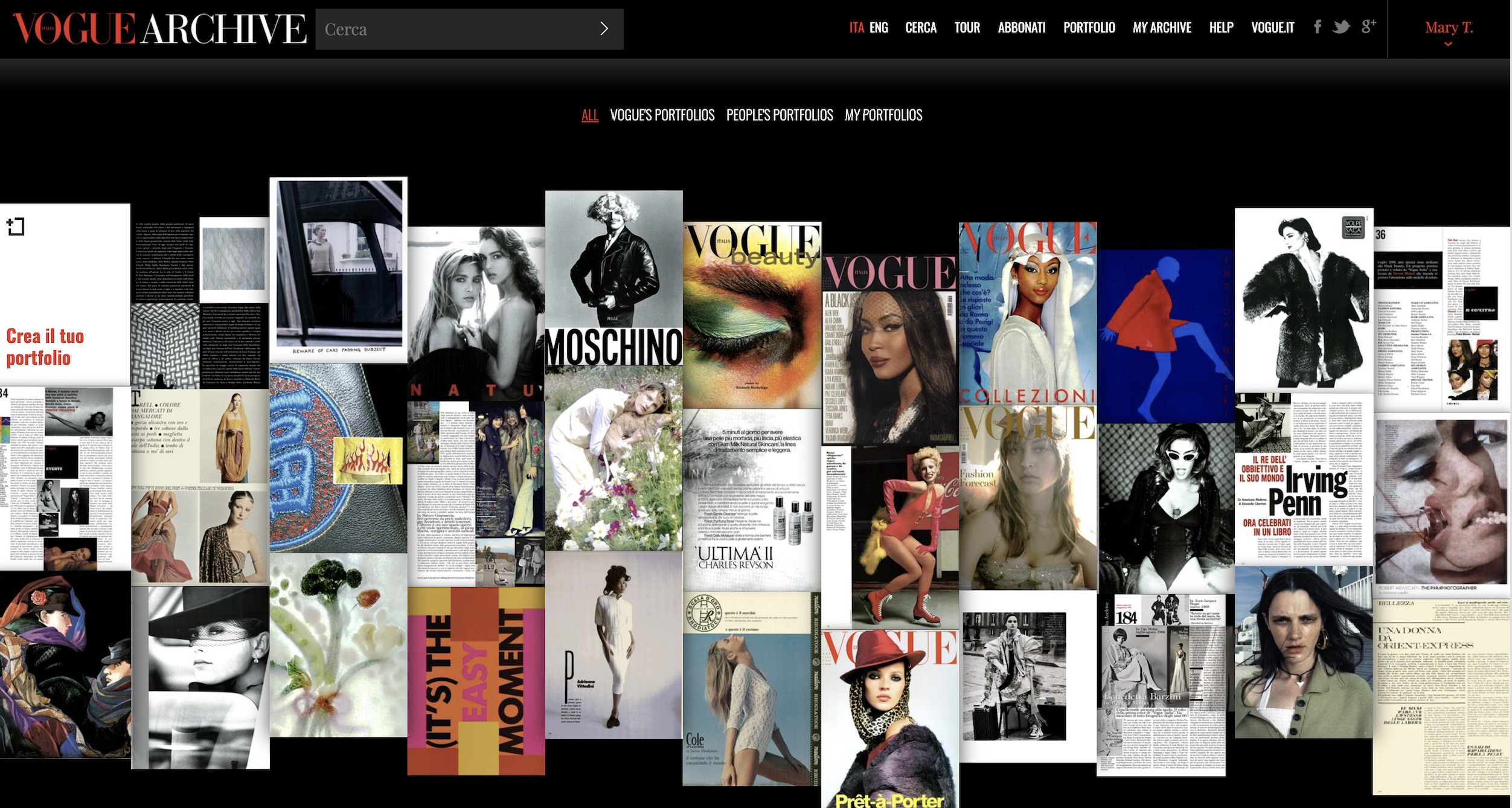
Task: Select the PEOPLE'S PORTFOLIOS tab
Action: pyautogui.click(x=780, y=115)
